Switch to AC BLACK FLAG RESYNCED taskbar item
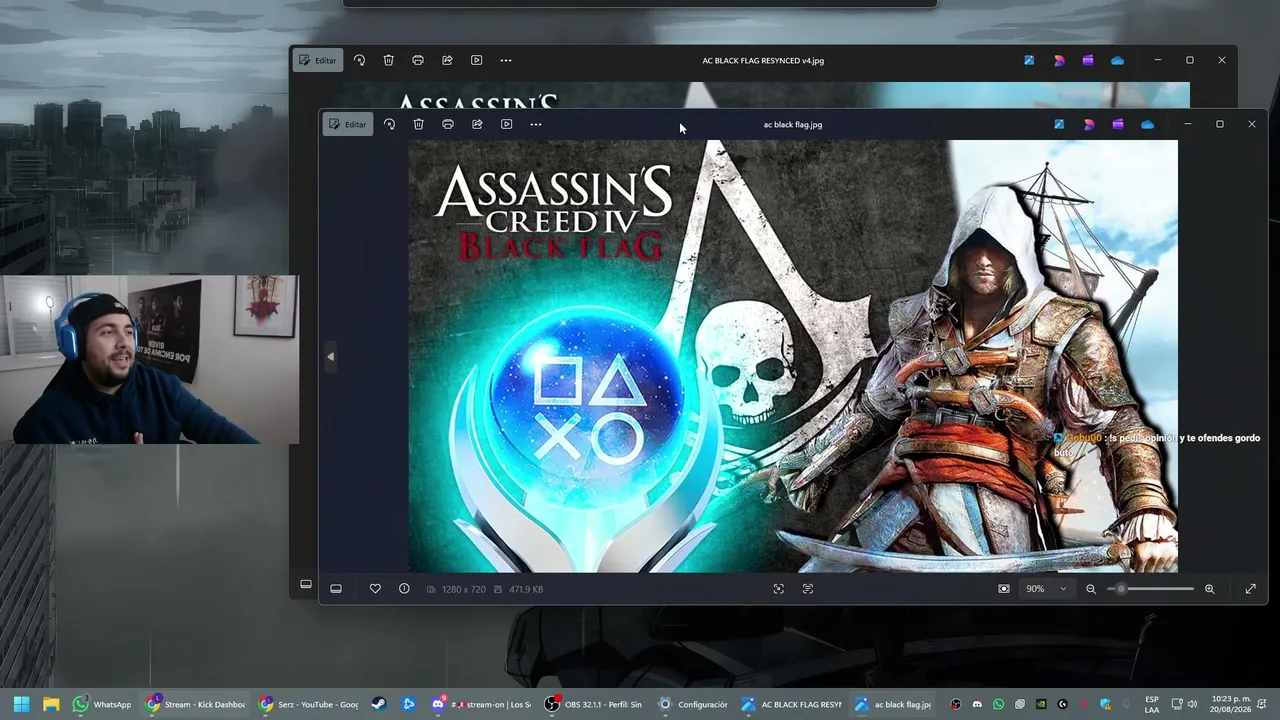Viewport: 1280px width, 720px height. (791, 704)
